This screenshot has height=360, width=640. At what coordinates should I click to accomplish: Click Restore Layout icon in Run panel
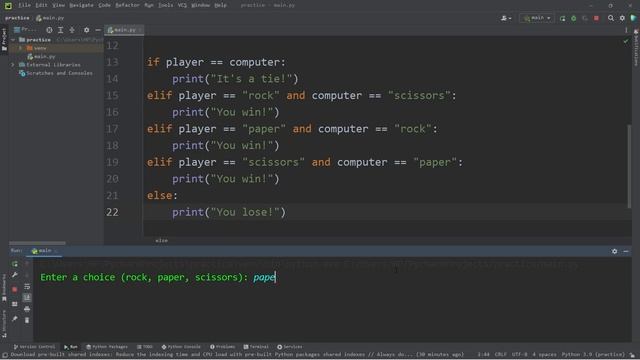click(15, 304)
